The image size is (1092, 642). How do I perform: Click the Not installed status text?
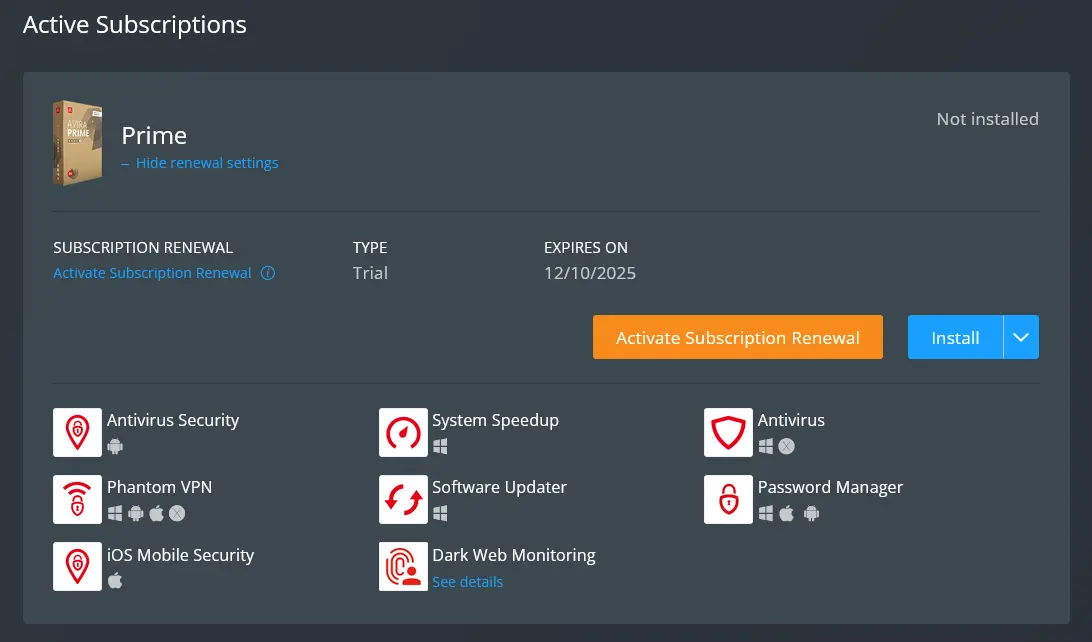[988, 119]
